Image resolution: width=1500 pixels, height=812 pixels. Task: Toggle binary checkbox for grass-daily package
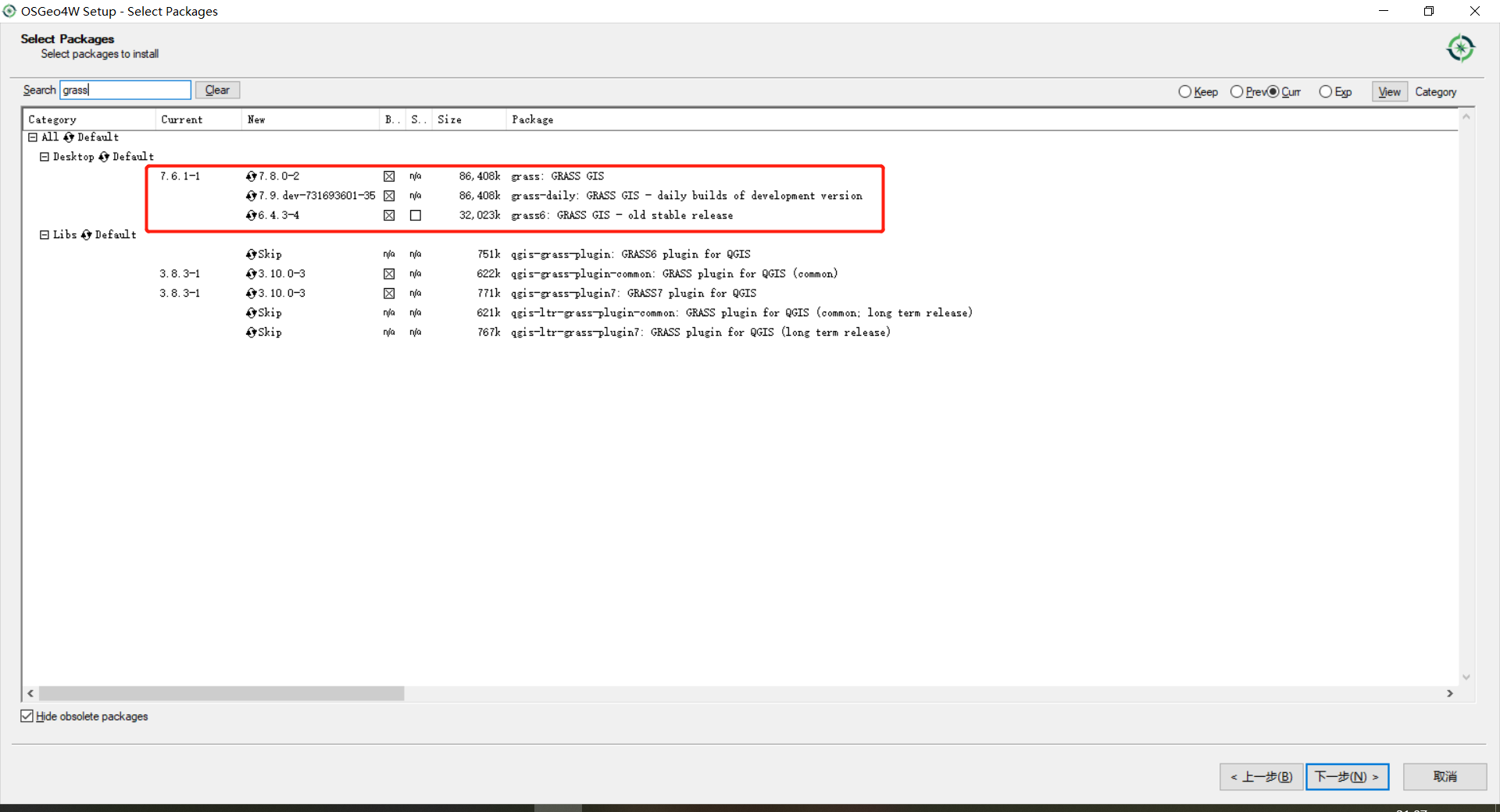pos(389,196)
